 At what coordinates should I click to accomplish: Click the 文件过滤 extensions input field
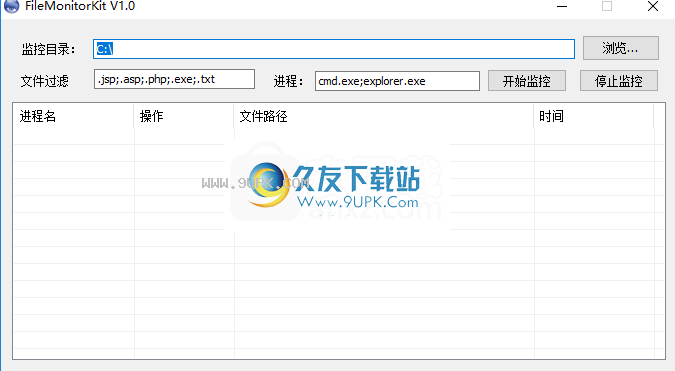coord(174,79)
